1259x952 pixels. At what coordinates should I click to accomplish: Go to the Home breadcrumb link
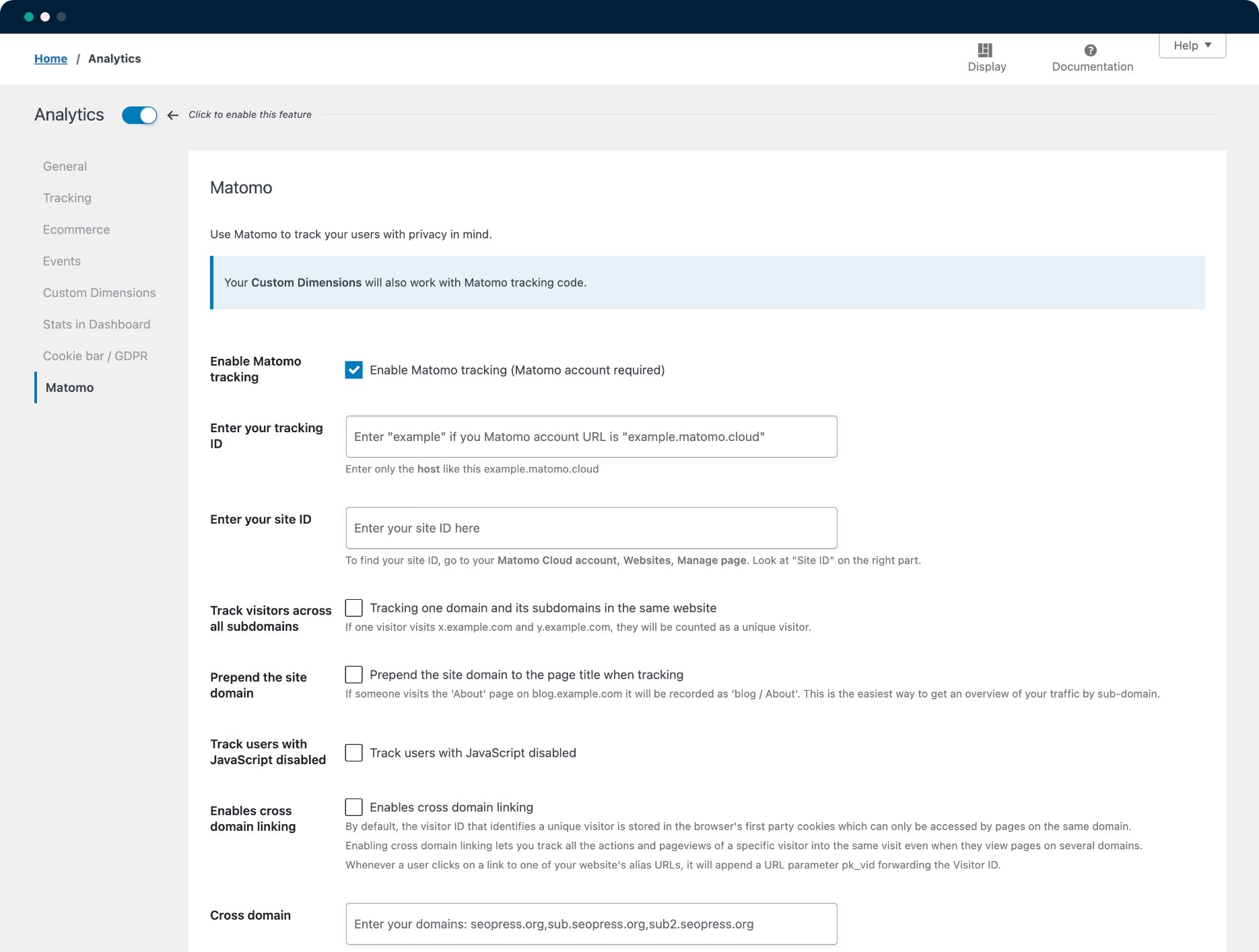point(50,59)
